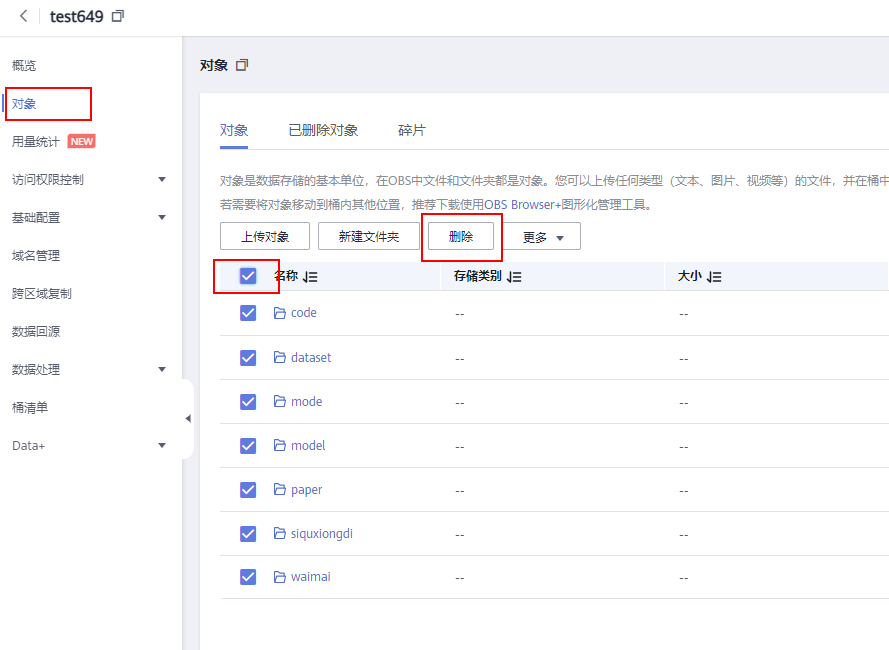Click the folder icon for dataset

(280, 357)
